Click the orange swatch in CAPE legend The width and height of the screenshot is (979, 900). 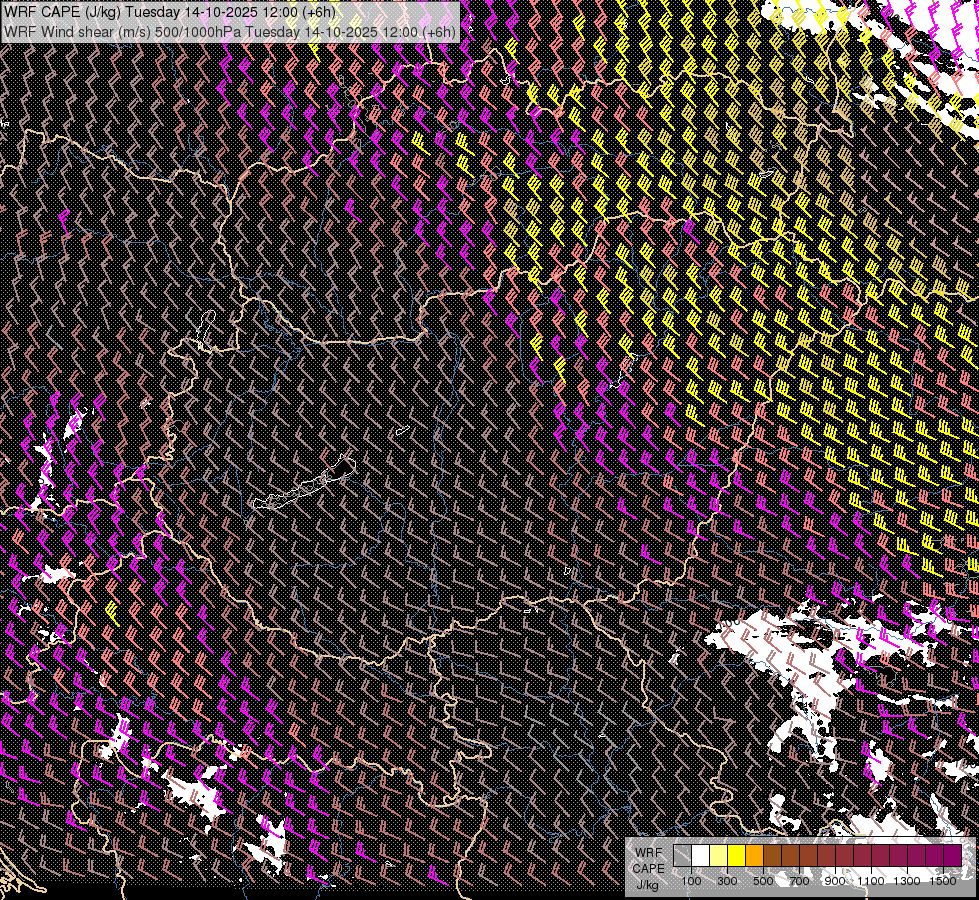pos(754,856)
